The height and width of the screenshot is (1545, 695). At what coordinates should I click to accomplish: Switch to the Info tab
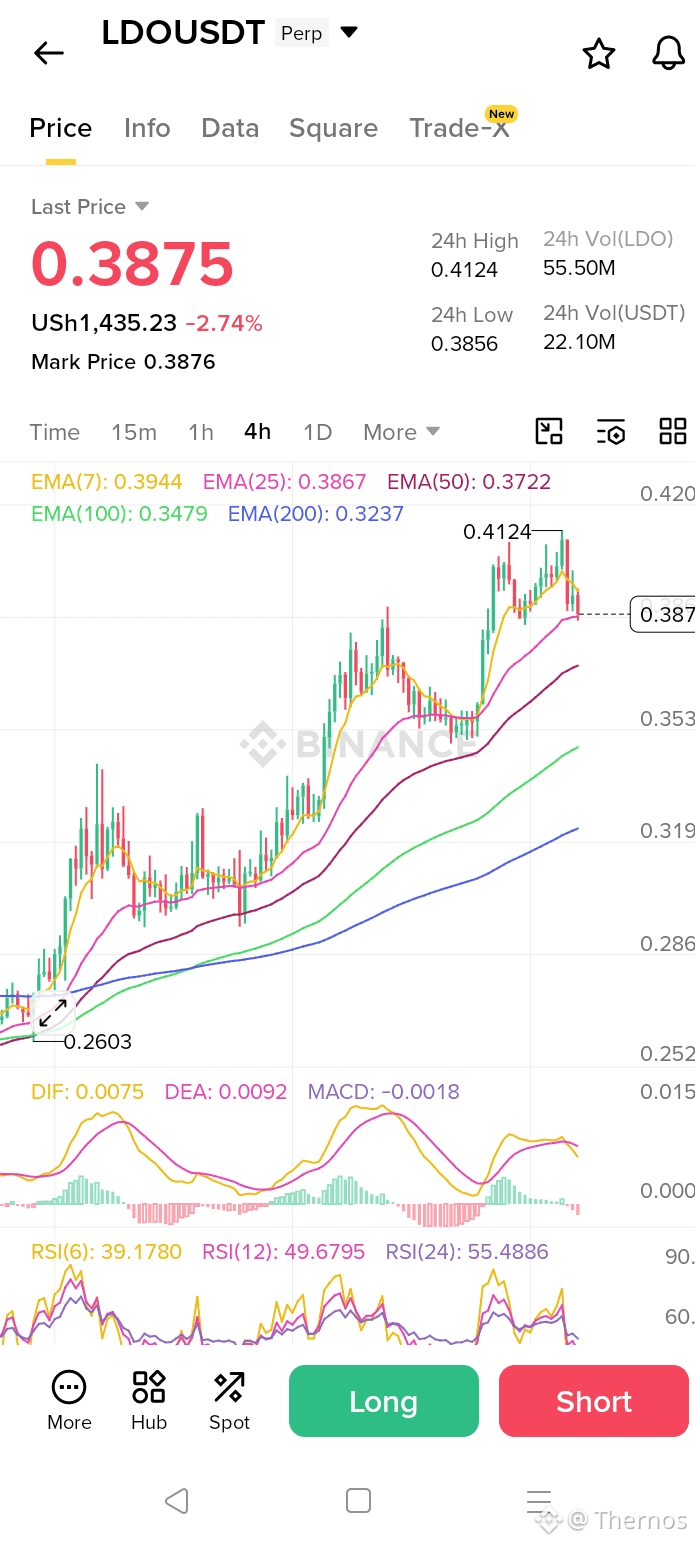point(147,128)
